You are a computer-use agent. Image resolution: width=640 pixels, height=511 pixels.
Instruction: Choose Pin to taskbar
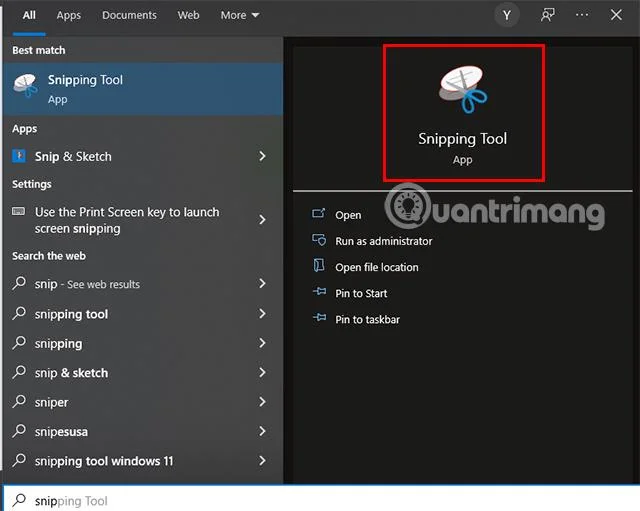click(367, 320)
